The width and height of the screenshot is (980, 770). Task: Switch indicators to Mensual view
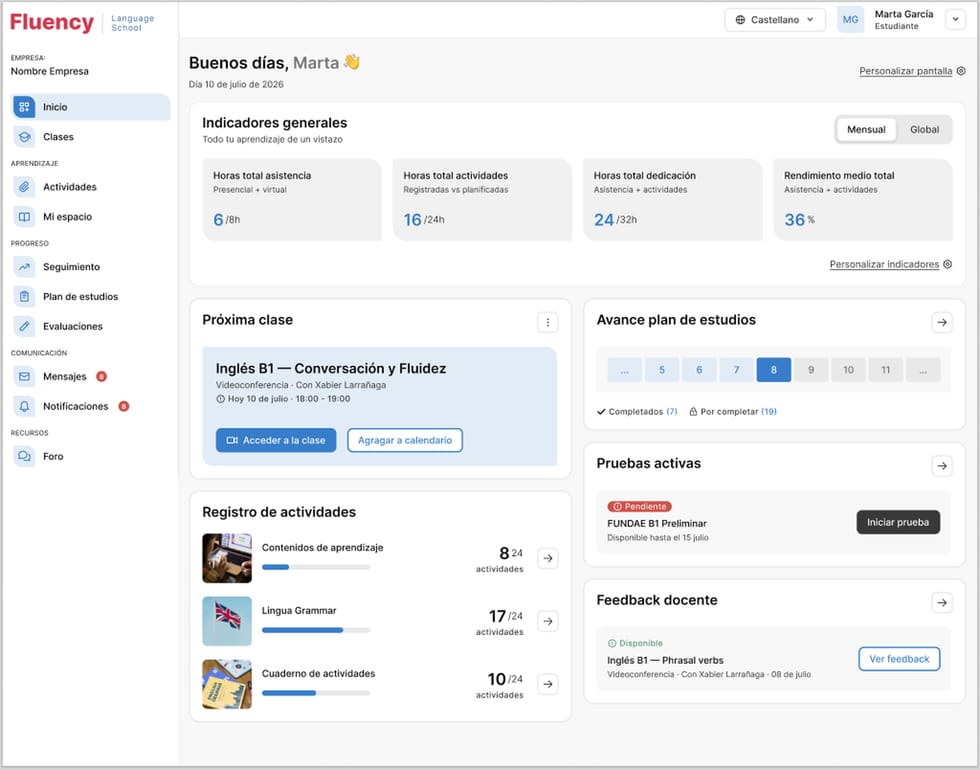pyautogui.click(x=866, y=129)
